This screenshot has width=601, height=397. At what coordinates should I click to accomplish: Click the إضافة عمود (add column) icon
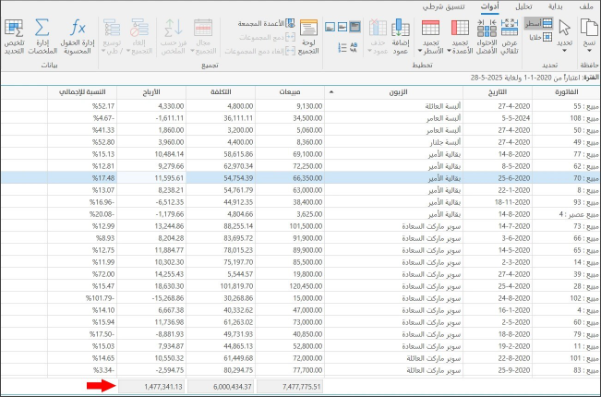tap(401, 28)
